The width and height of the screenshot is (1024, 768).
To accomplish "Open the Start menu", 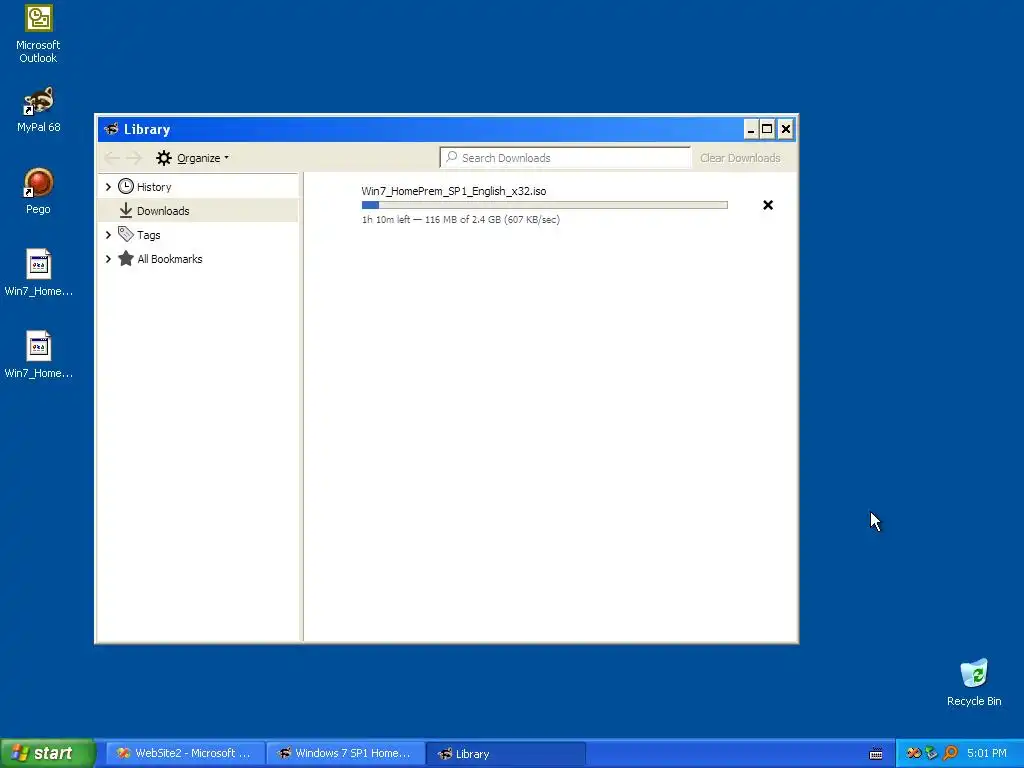I will (x=47, y=753).
